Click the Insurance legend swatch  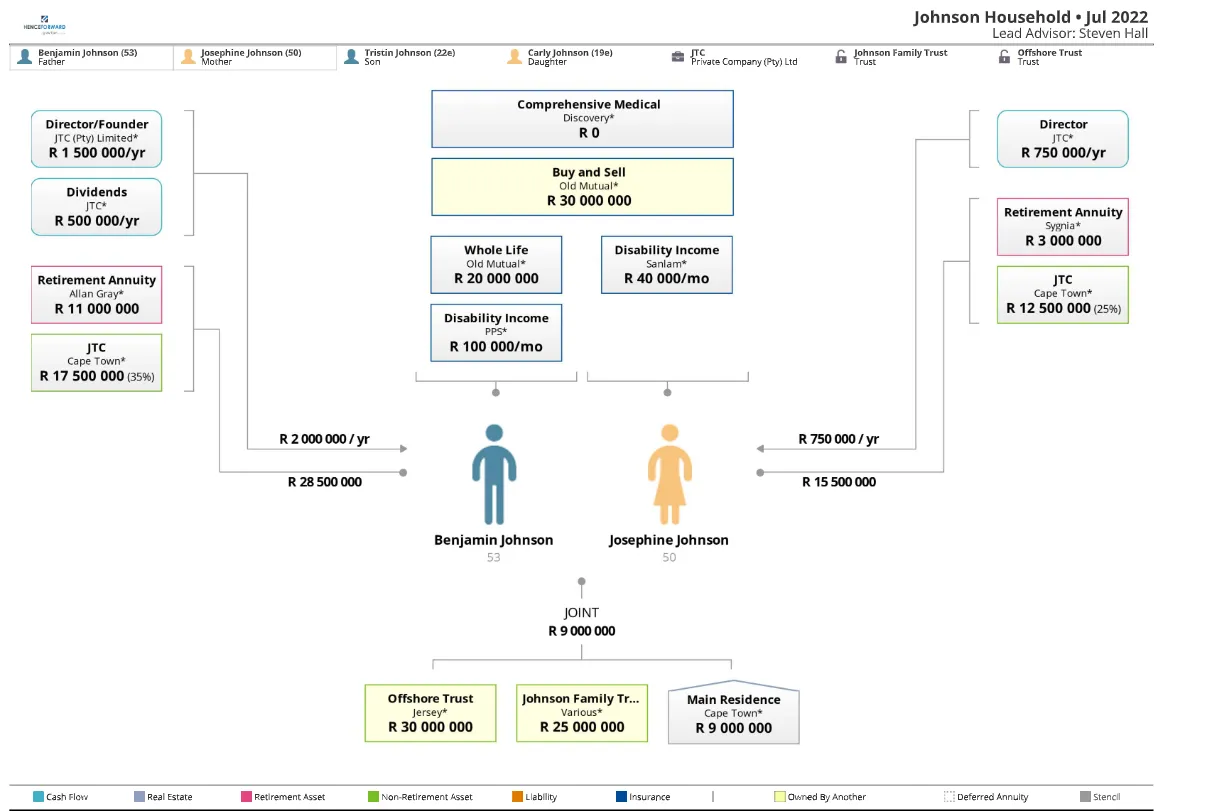(621, 797)
